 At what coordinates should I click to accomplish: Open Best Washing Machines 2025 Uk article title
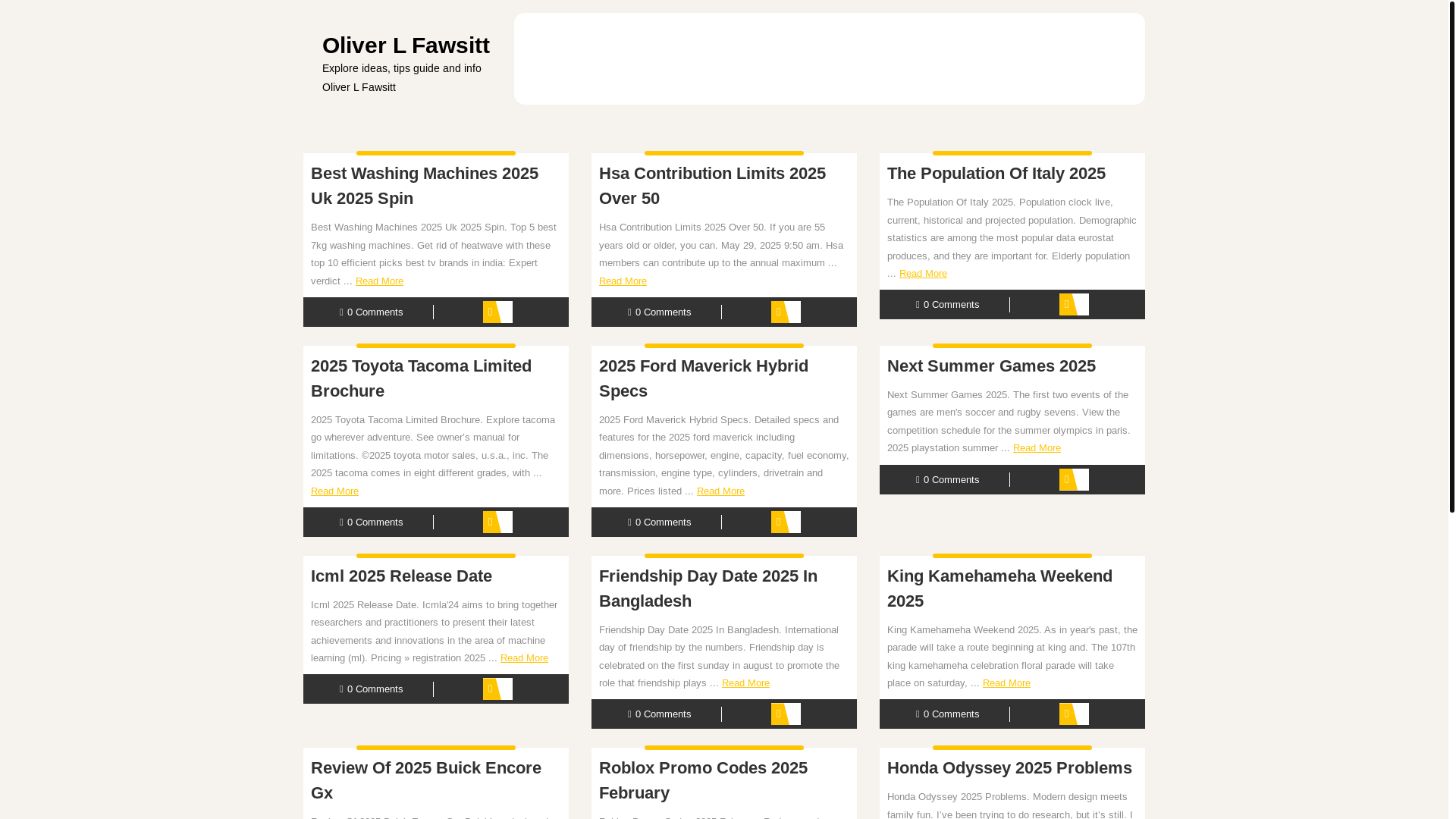coord(425,186)
